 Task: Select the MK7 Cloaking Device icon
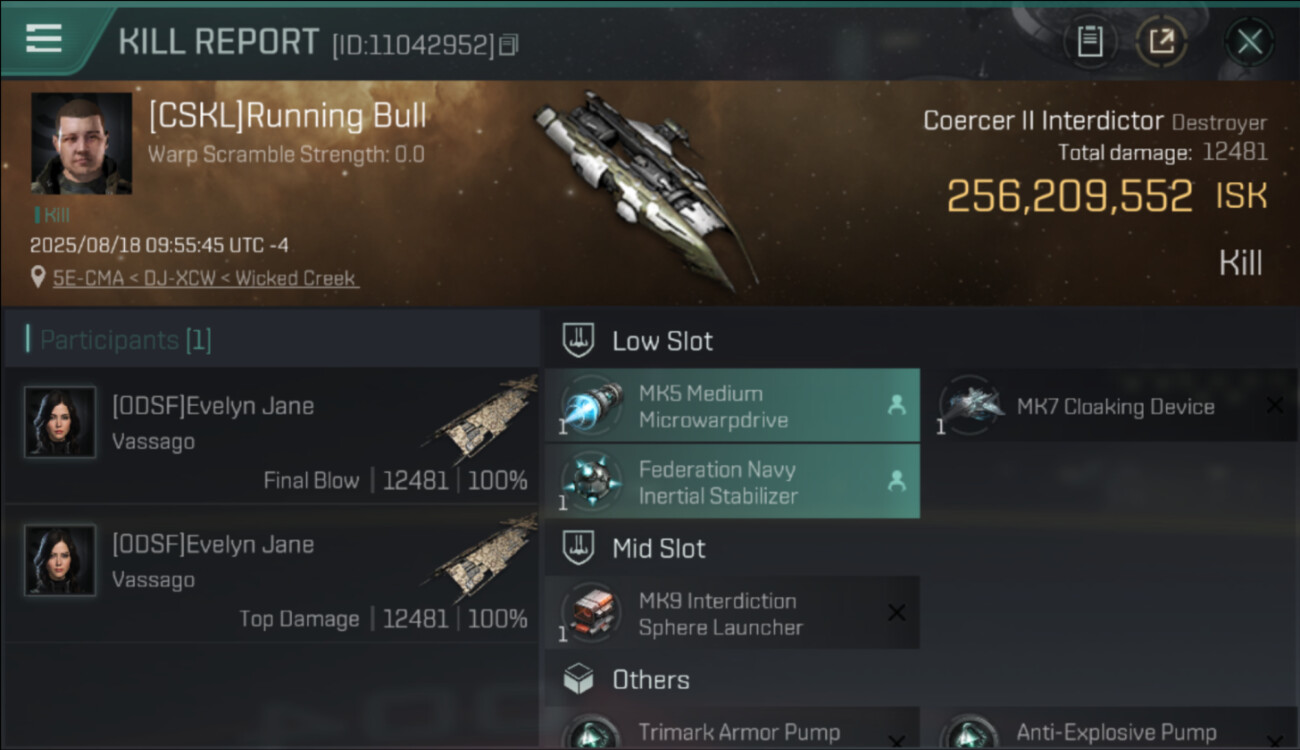pos(971,405)
